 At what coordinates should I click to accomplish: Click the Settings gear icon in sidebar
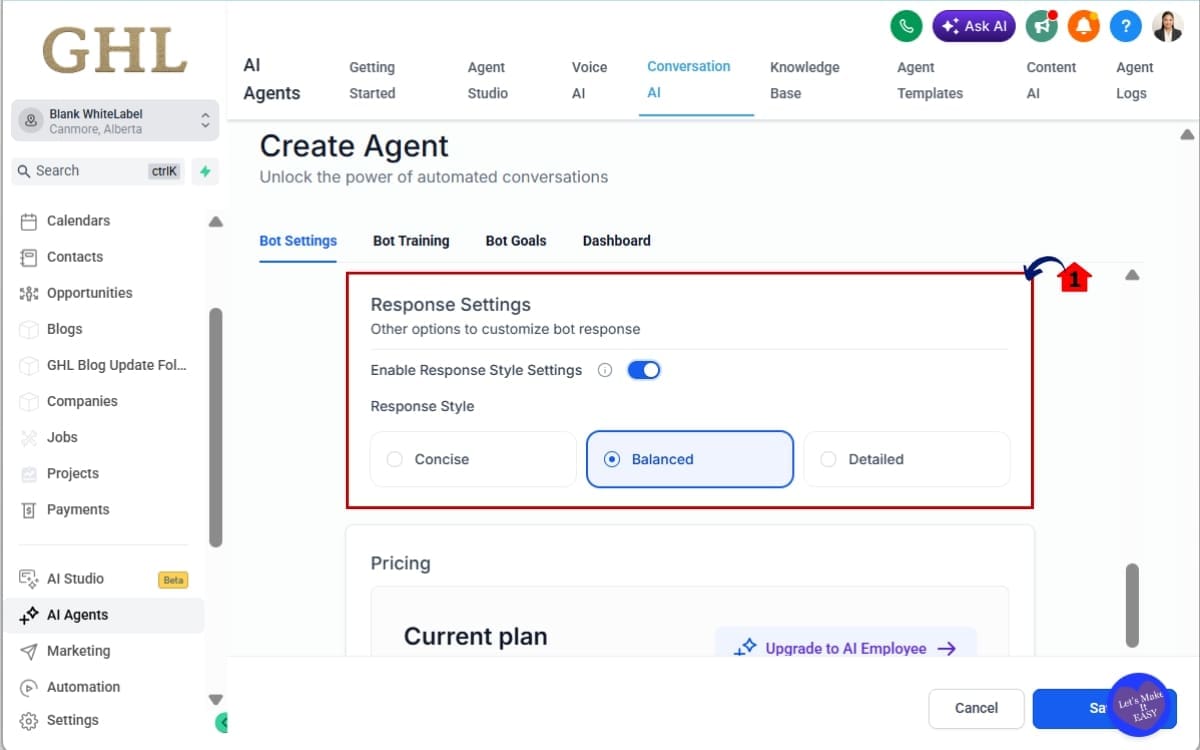(28, 720)
